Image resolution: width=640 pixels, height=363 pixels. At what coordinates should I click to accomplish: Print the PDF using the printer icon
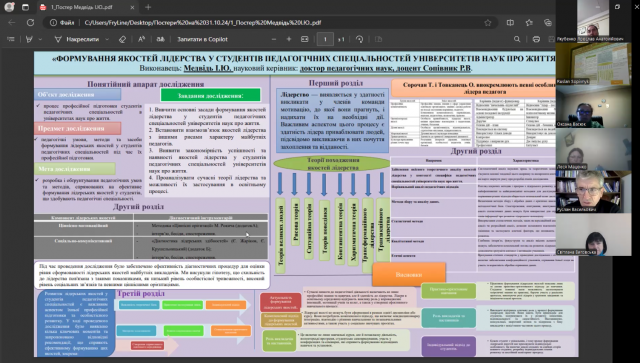[536, 39]
